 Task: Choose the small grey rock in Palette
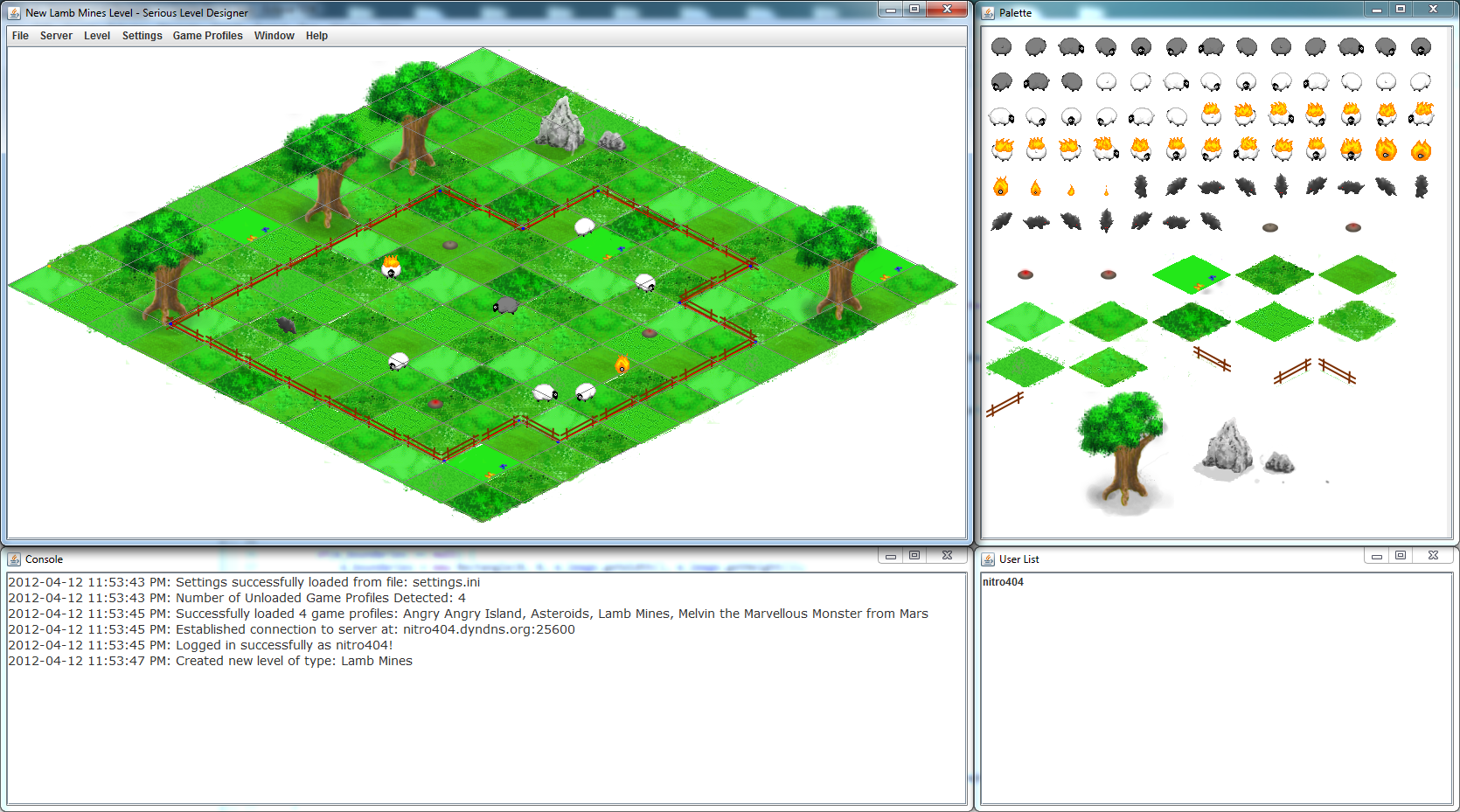pyautogui.click(x=1279, y=462)
